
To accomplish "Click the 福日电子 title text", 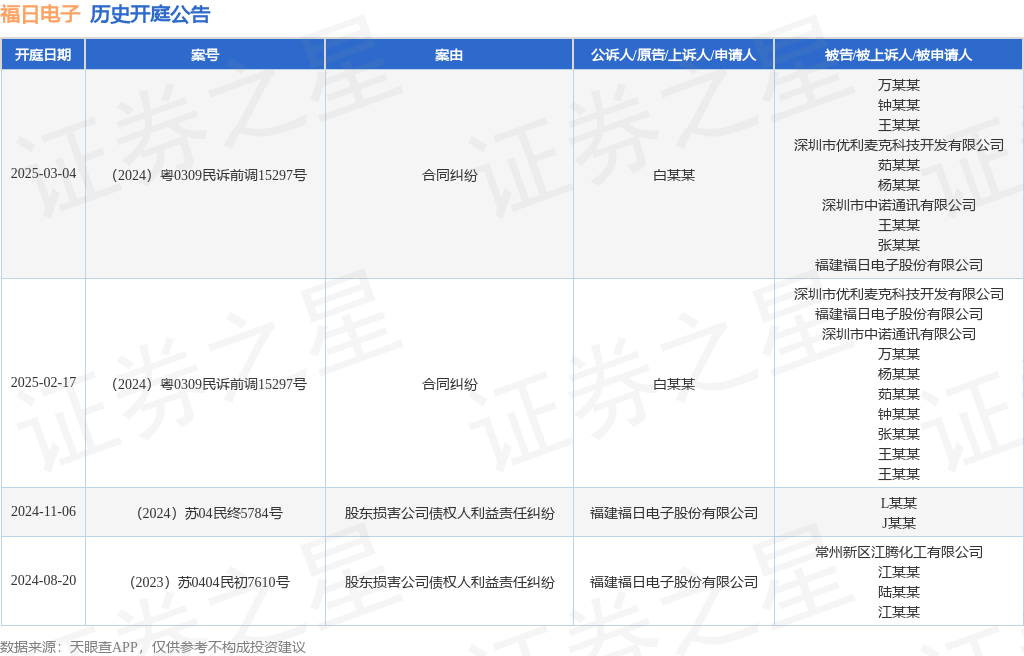I will (40, 14).
